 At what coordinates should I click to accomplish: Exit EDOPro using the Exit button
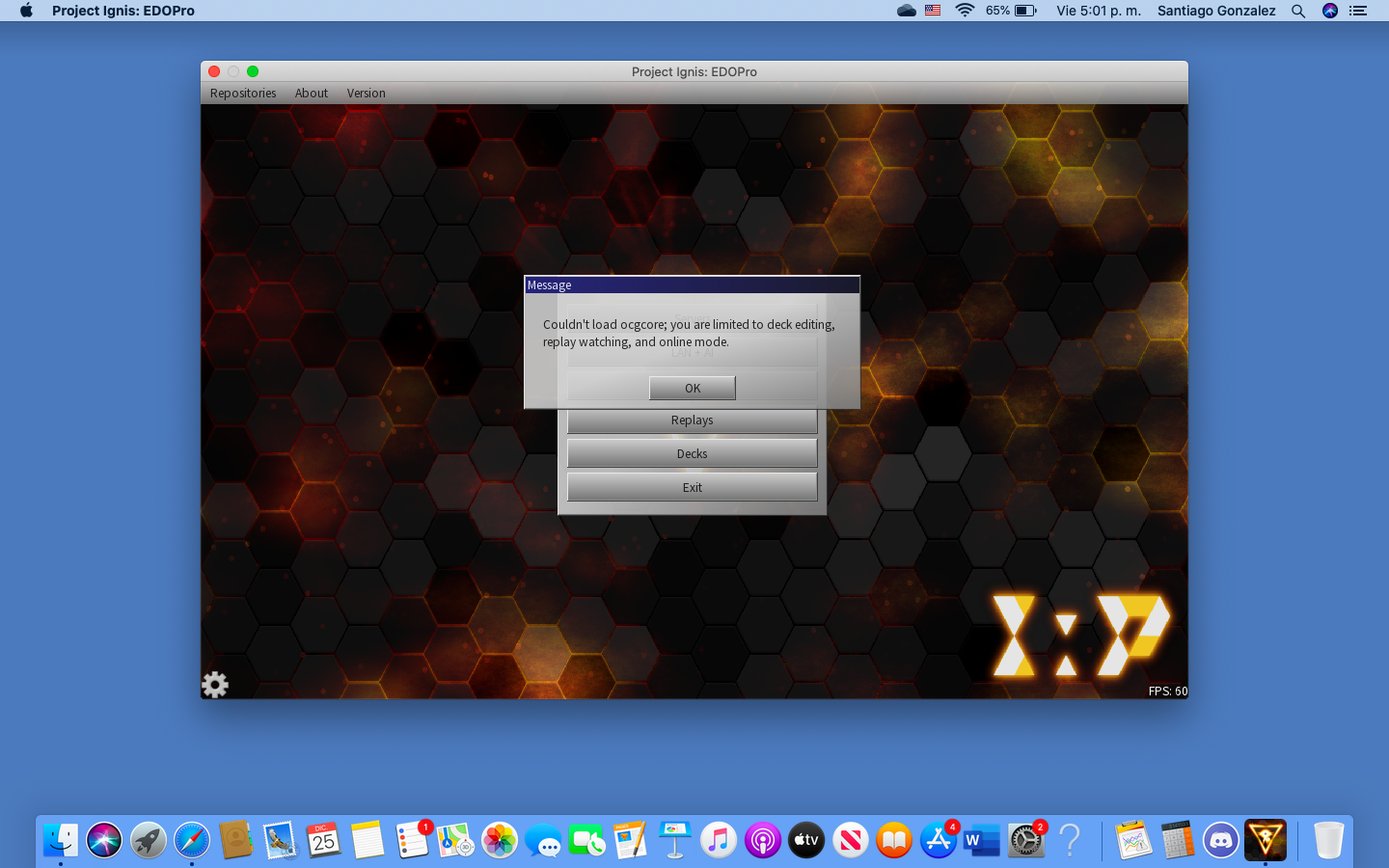pyautogui.click(x=692, y=487)
